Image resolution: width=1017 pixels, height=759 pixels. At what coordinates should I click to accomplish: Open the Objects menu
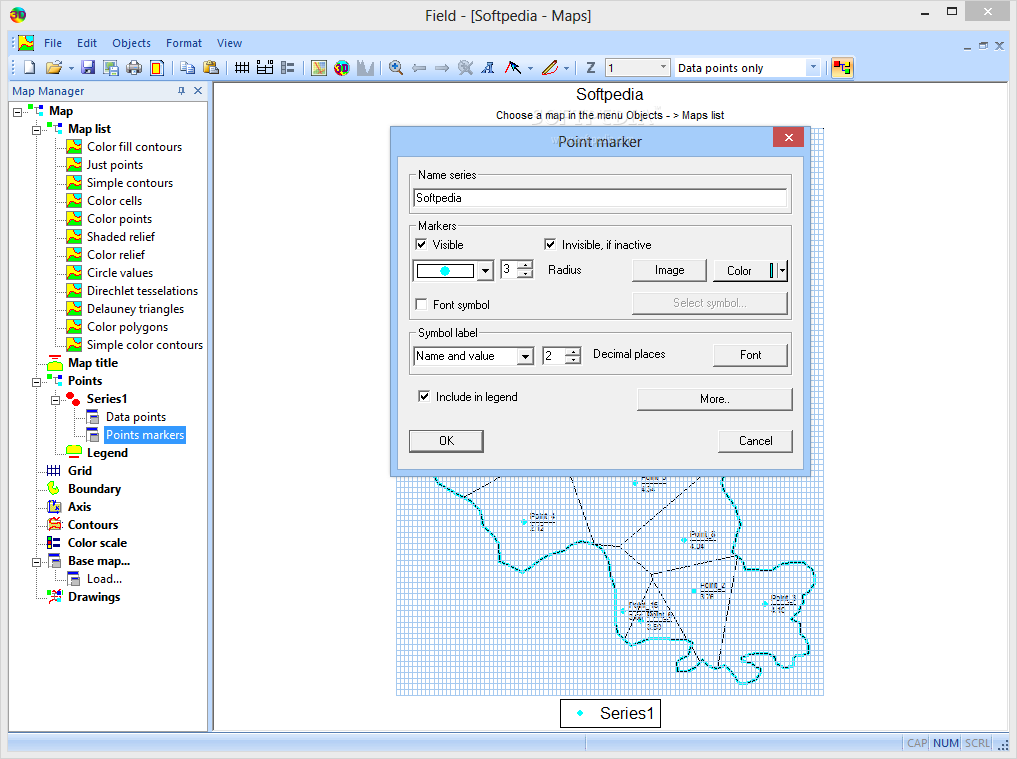click(x=131, y=43)
